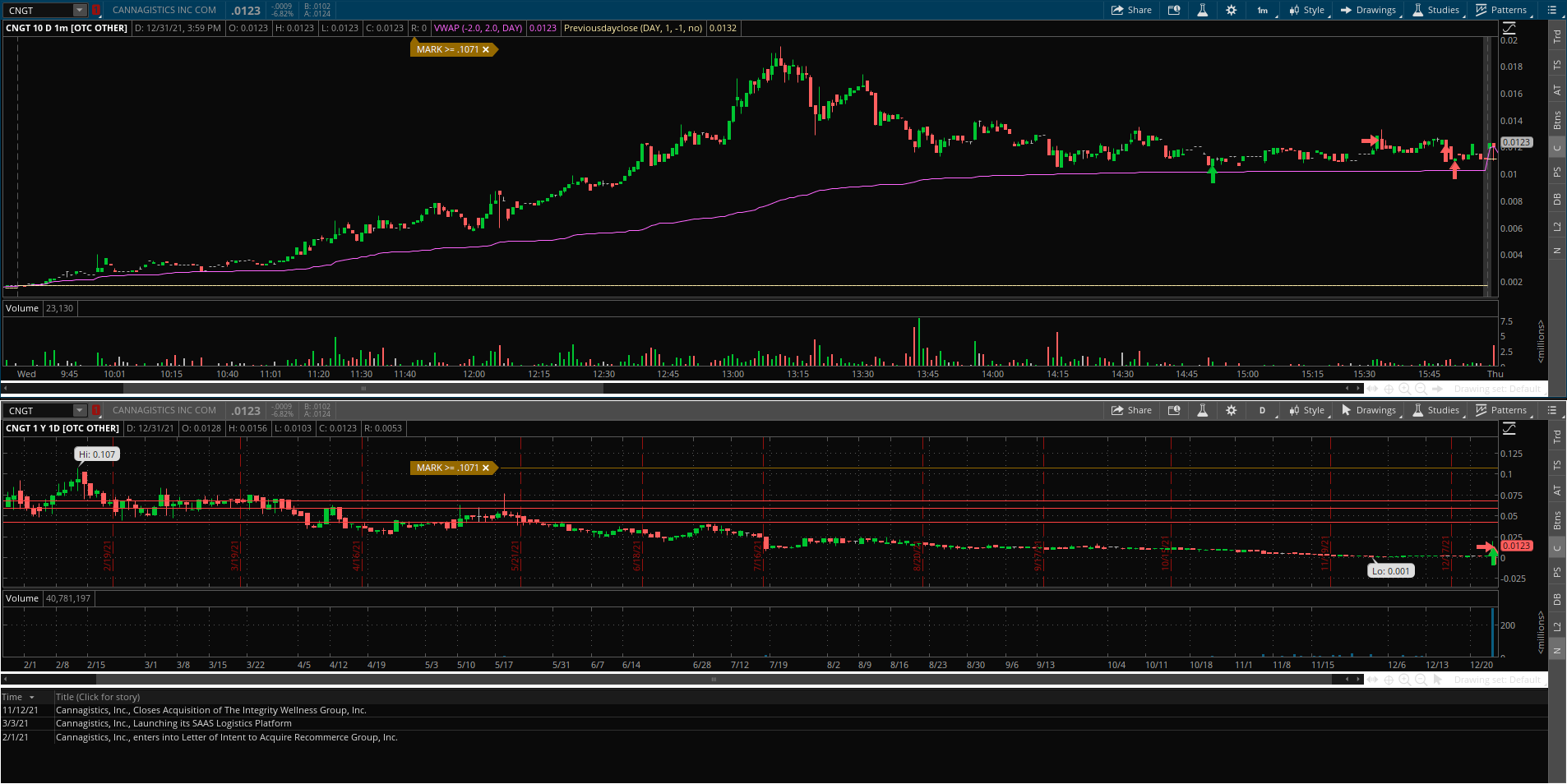Open the SAAS Logistics Platform news headline
1567x784 pixels.
pos(173,723)
